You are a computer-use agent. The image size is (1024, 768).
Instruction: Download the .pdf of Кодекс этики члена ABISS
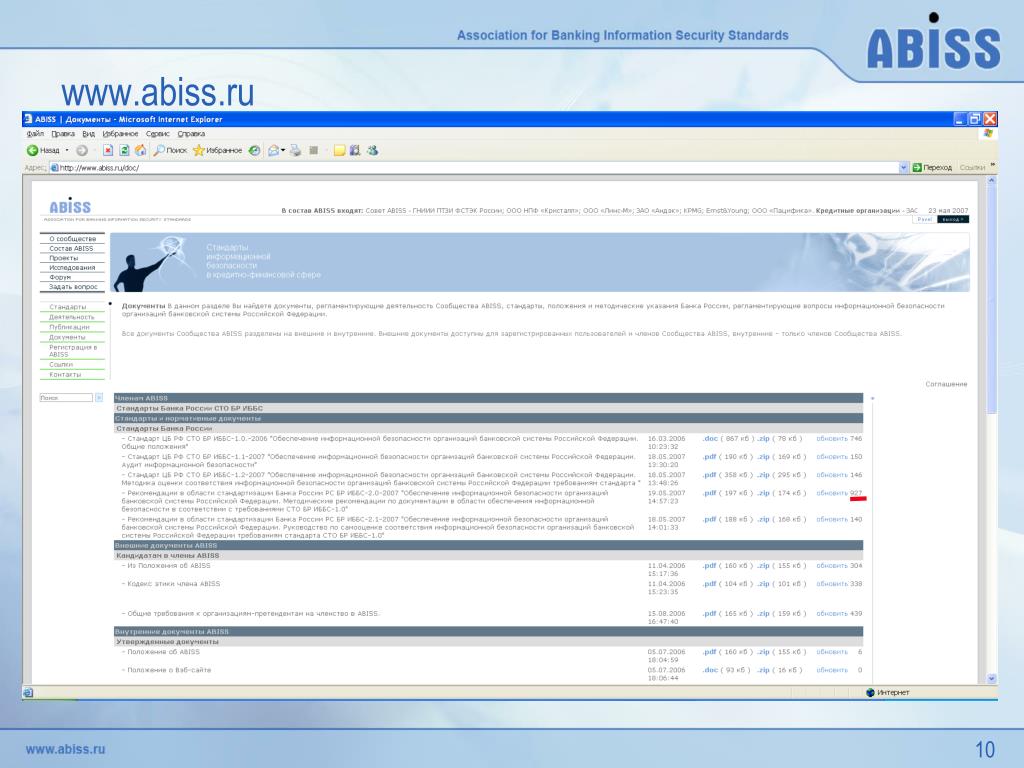(x=709, y=584)
